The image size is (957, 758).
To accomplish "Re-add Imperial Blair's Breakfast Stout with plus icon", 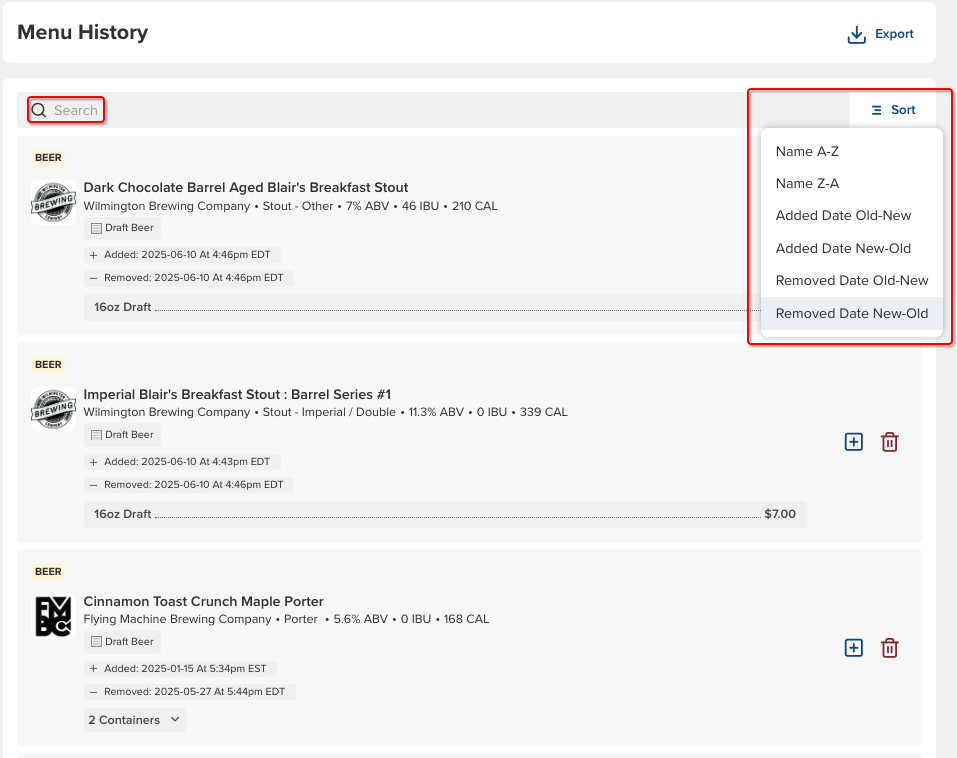I will [853, 441].
